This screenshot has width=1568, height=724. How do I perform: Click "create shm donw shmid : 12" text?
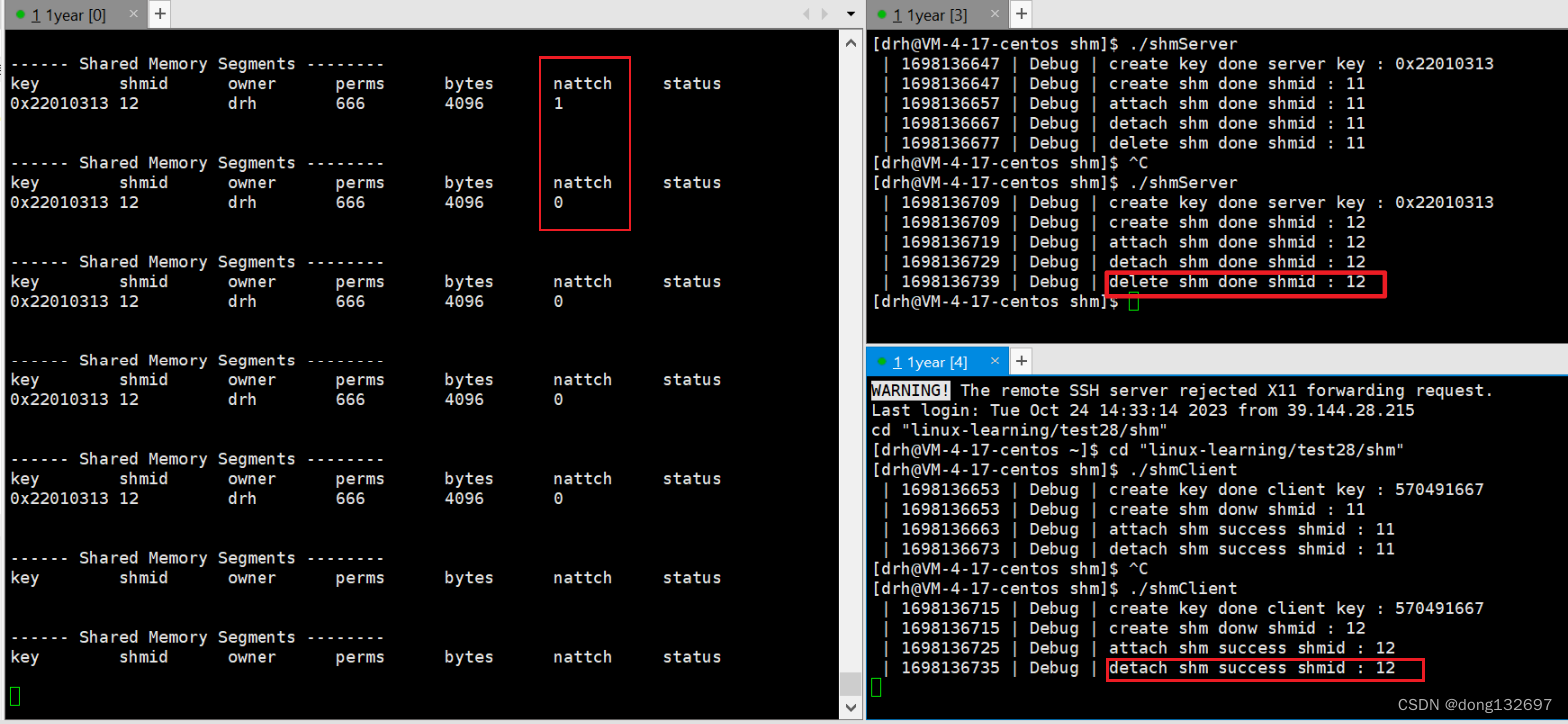point(1237,628)
